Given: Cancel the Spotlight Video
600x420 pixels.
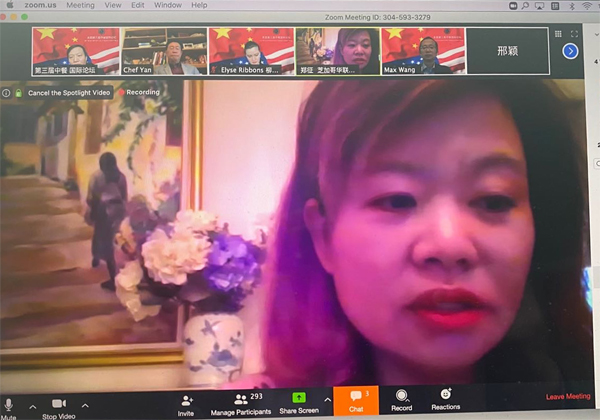Looking at the screenshot, I should point(69,93).
